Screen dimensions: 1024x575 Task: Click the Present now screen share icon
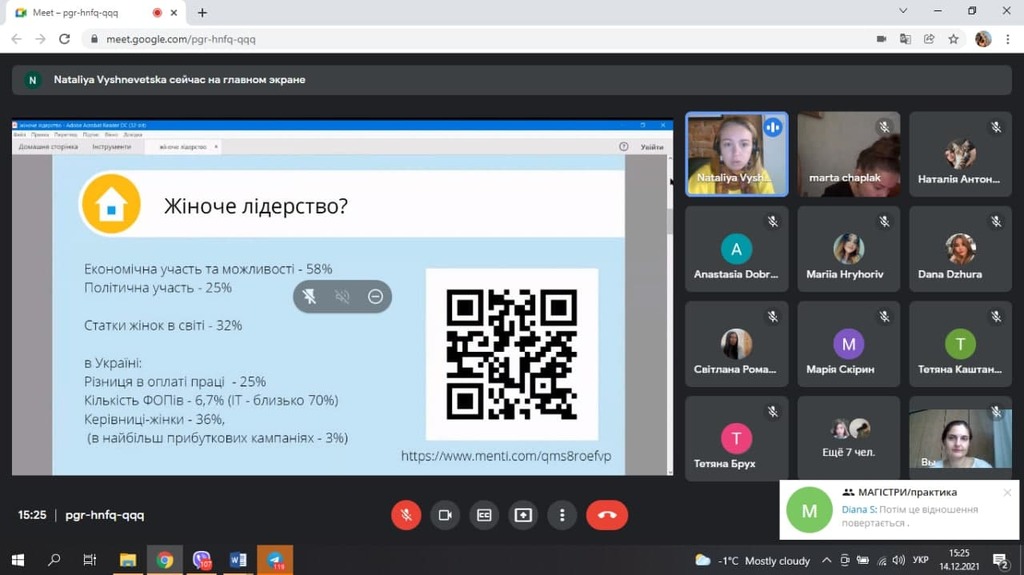(x=523, y=515)
